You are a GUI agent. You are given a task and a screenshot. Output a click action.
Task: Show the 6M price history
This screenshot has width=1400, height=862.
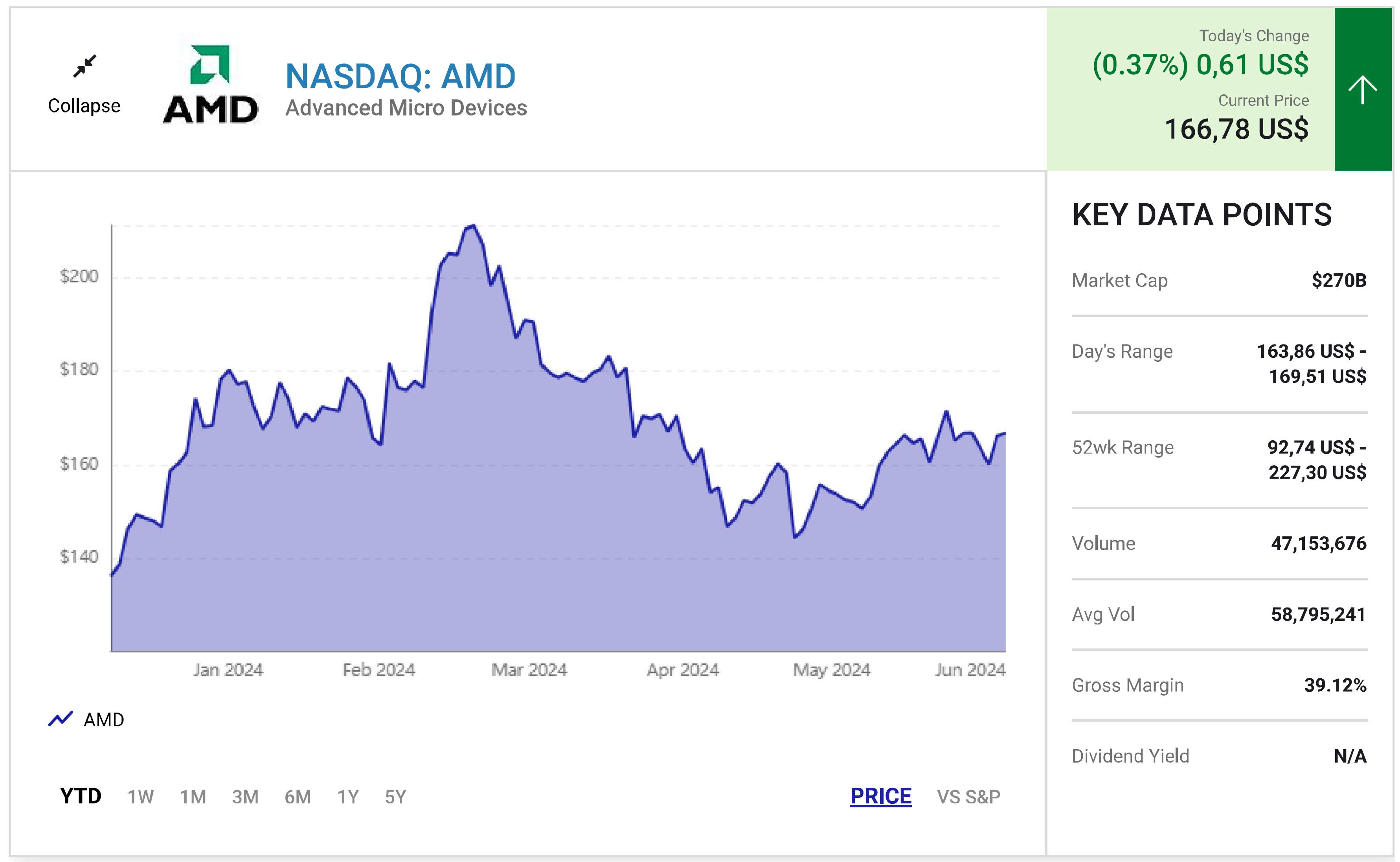(298, 796)
